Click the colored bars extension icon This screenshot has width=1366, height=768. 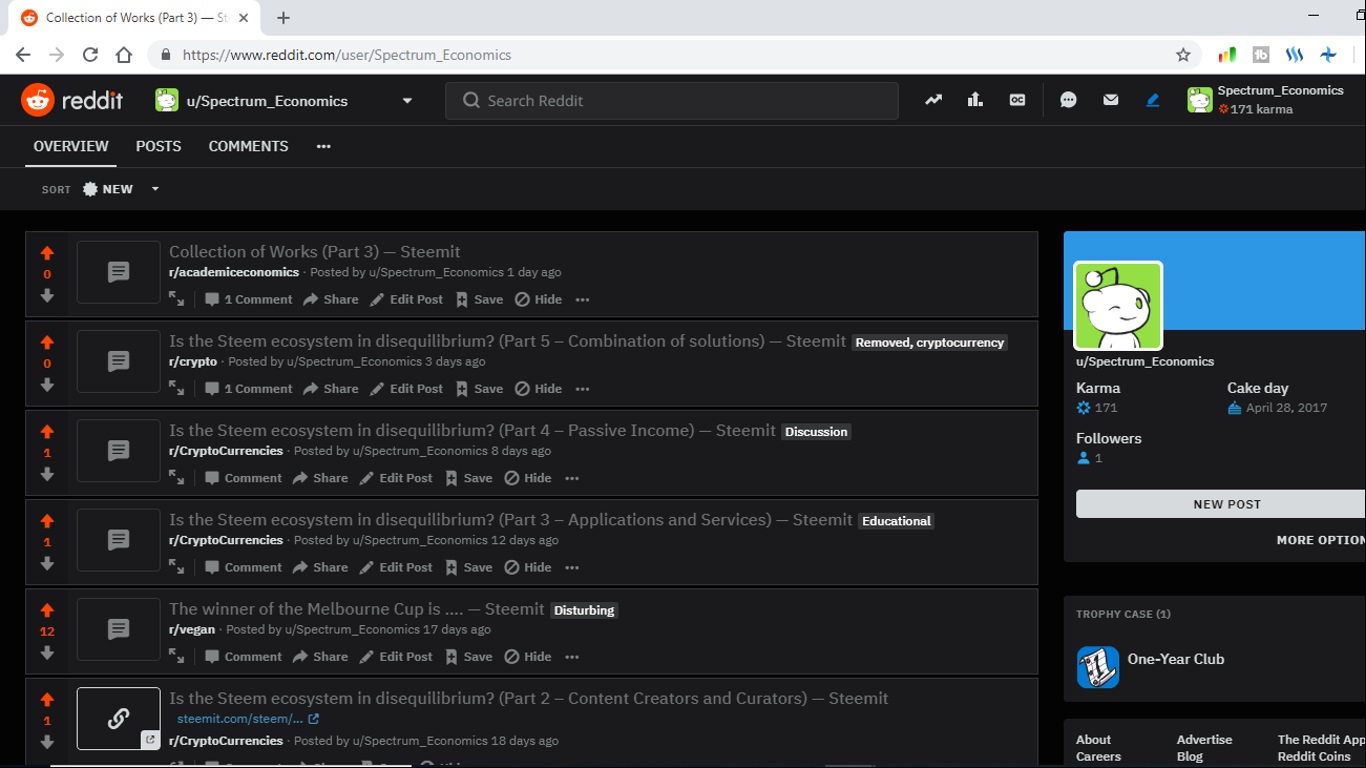(x=1227, y=55)
